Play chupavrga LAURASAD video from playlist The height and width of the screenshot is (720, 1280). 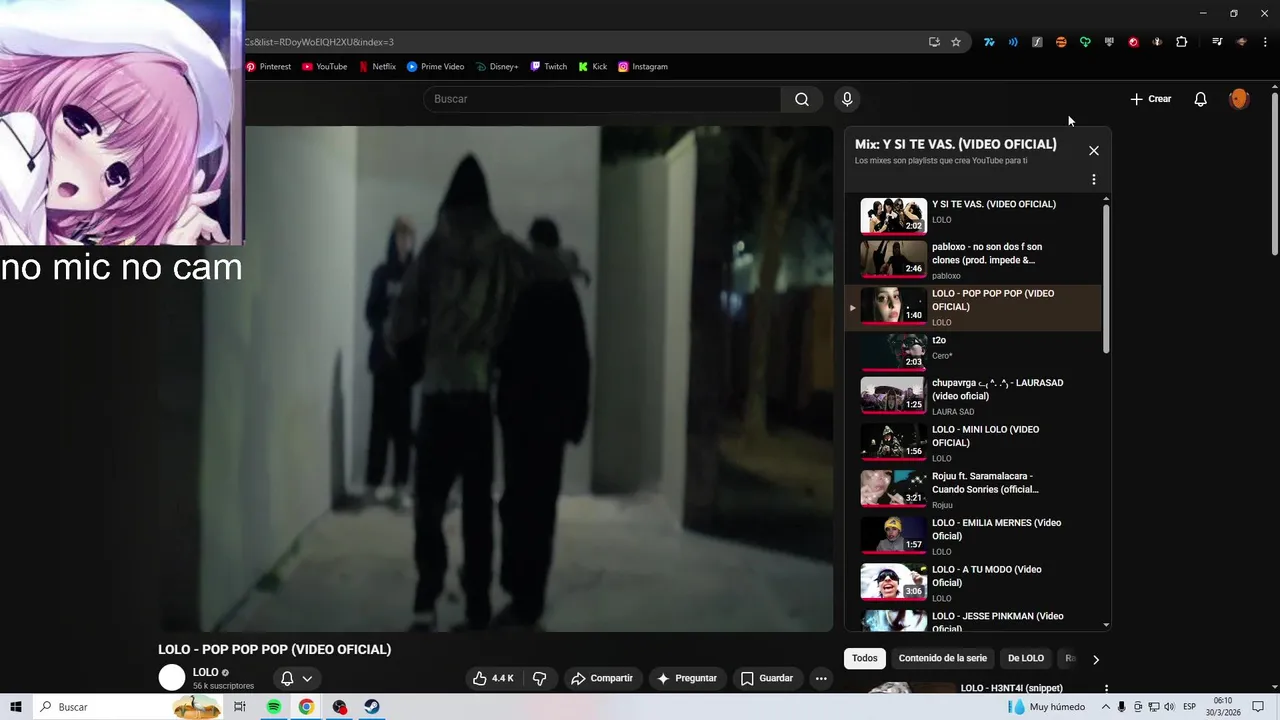click(x=974, y=396)
